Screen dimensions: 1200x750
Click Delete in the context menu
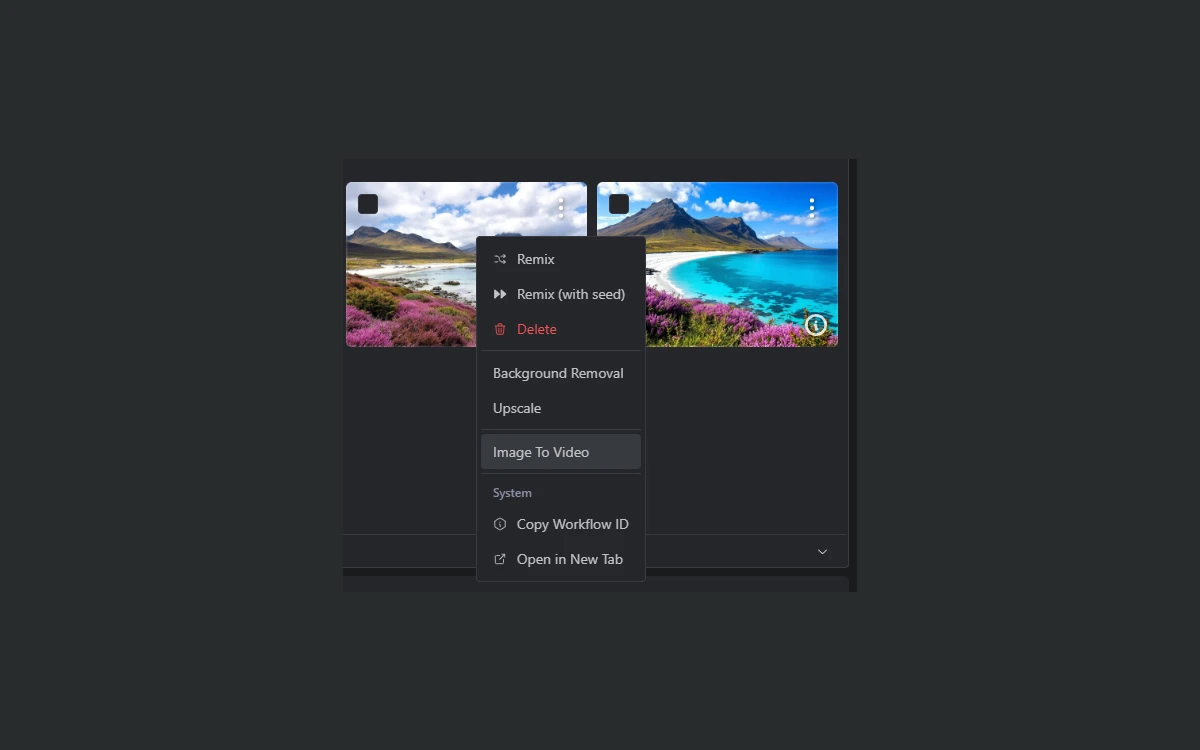[x=561, y=329]
